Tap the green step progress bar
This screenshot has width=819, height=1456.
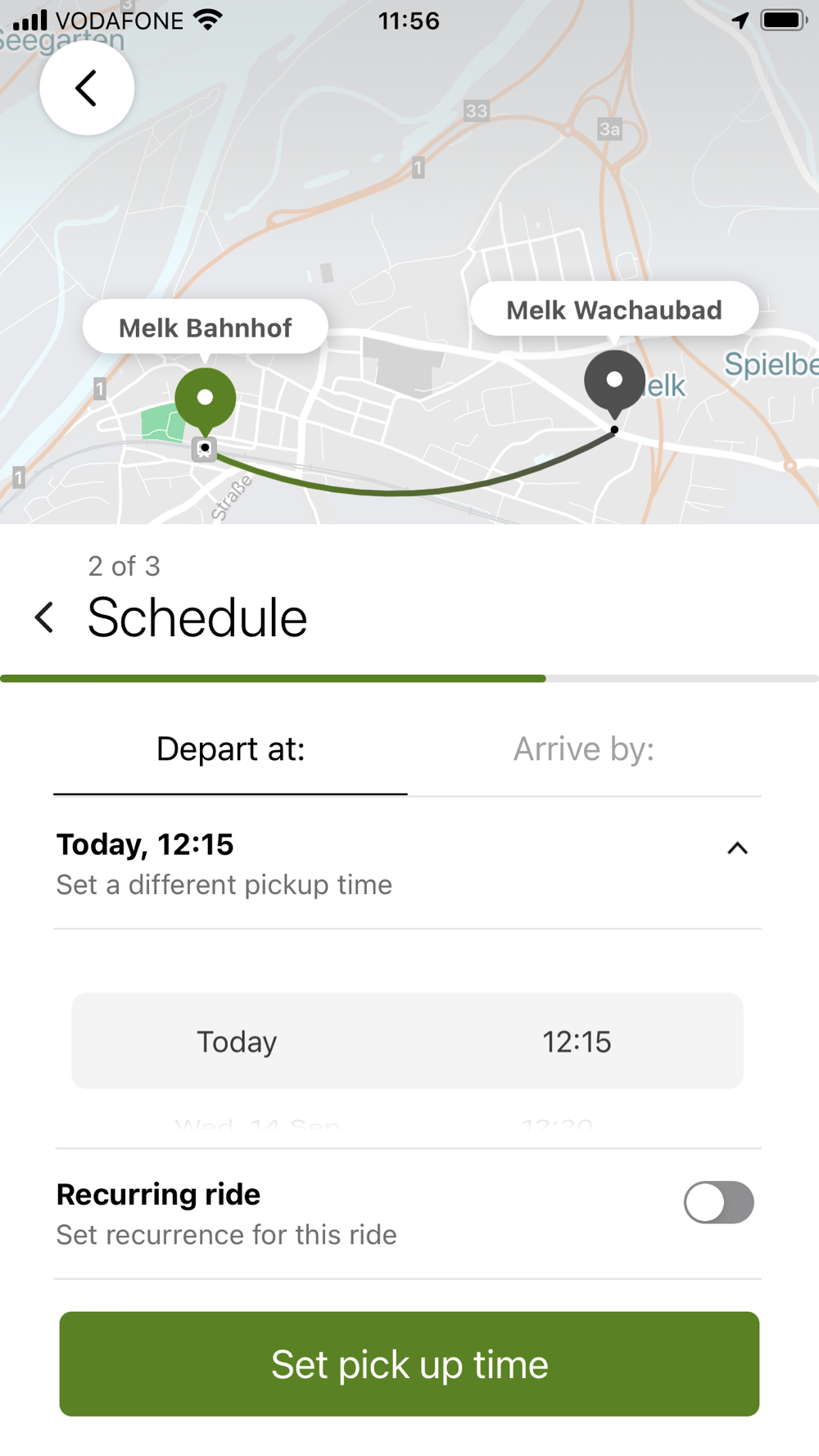273,678
